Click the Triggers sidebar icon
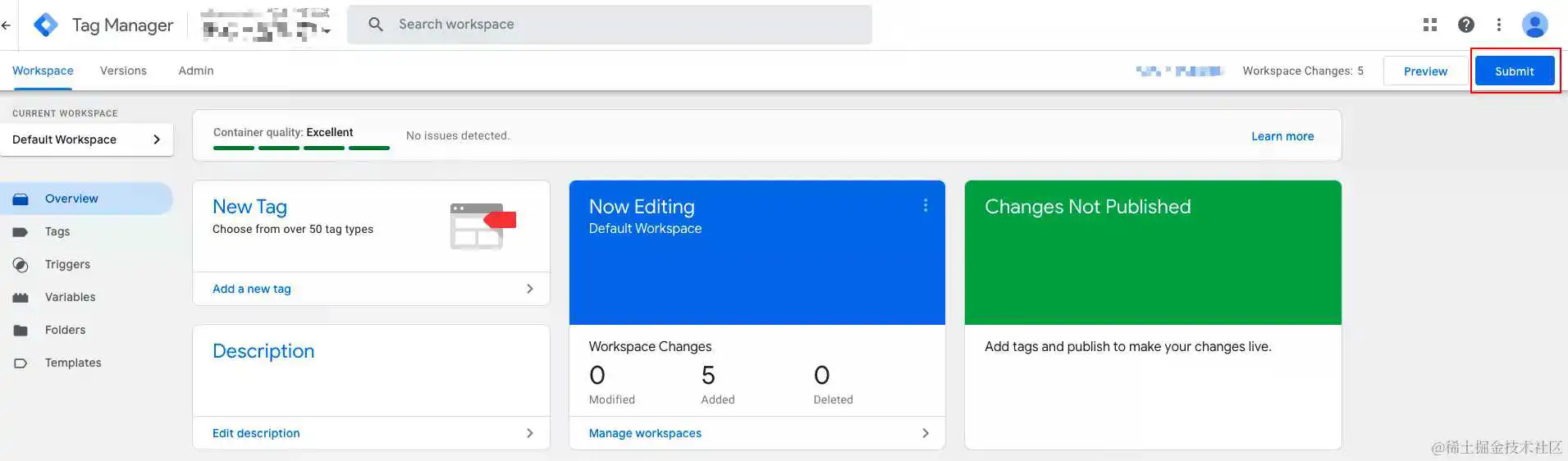 coord(21,265)
